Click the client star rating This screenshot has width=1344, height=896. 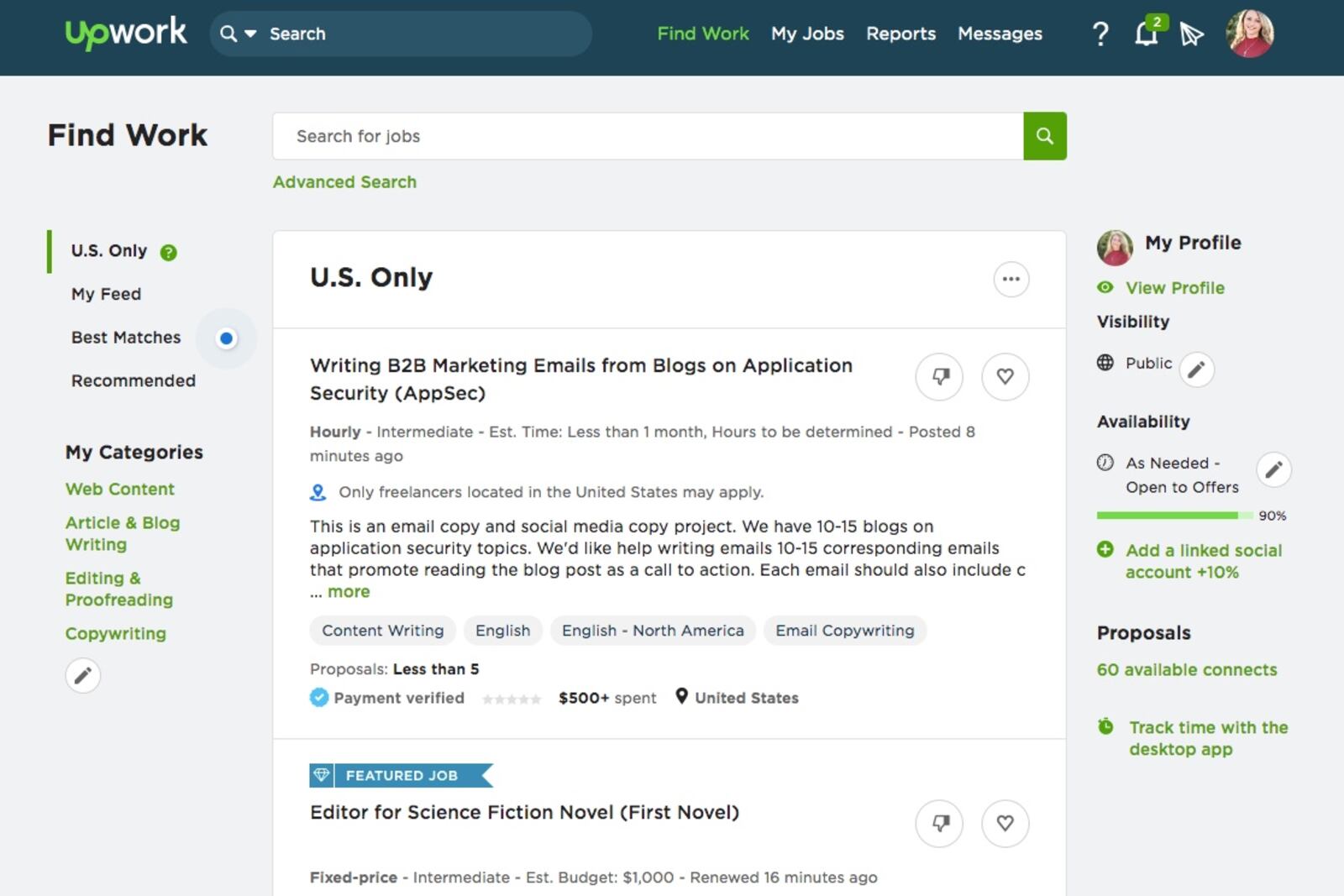click(x=512, y=699)
